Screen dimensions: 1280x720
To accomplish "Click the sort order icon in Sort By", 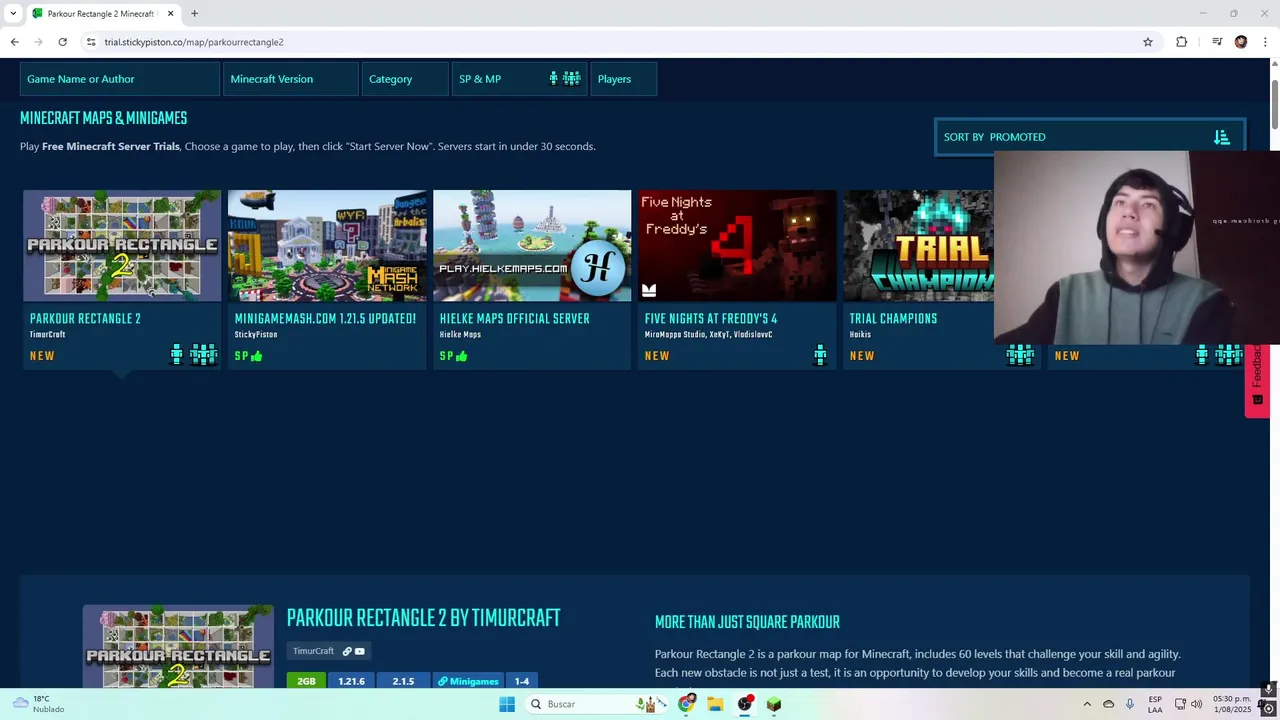I will tap(1221, 137).
